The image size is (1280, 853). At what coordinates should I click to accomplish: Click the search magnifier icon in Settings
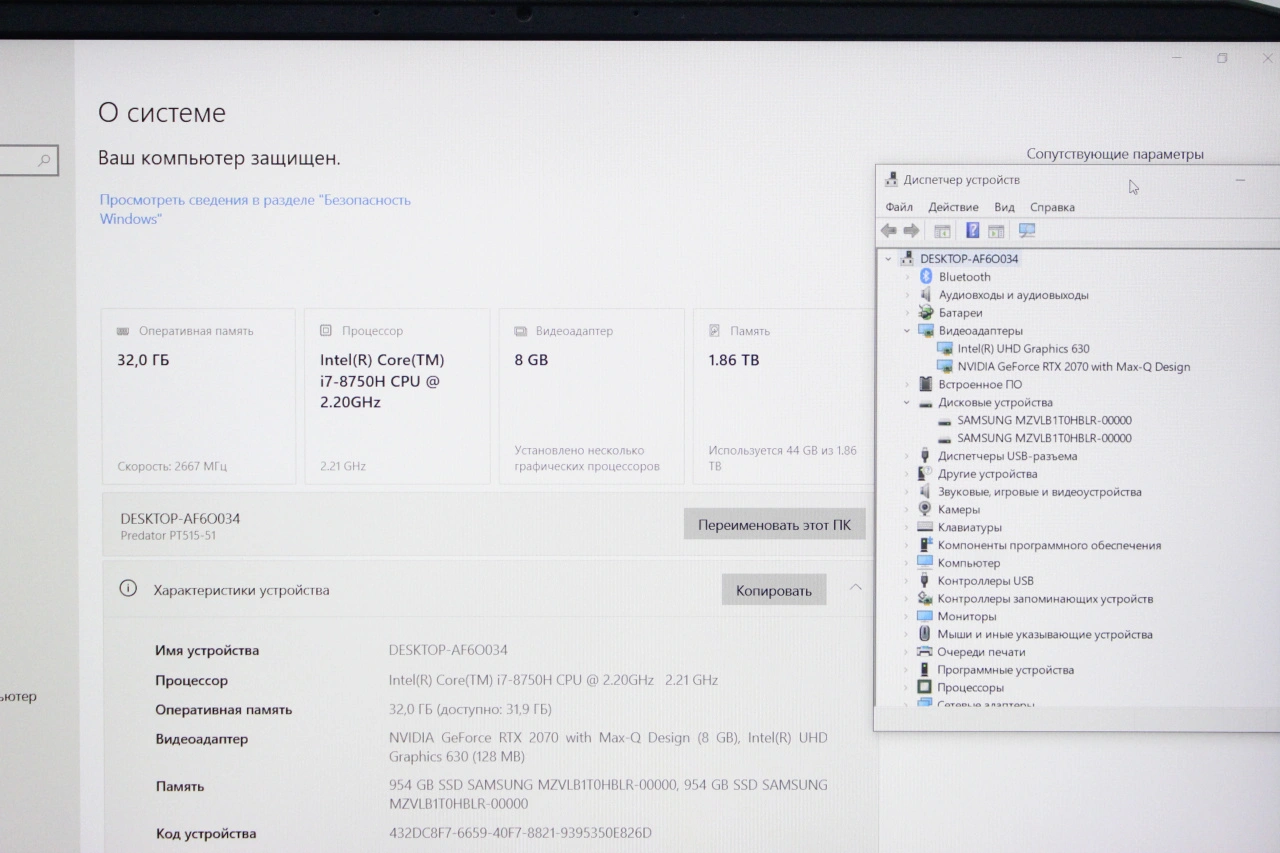(x=44, y=160)
